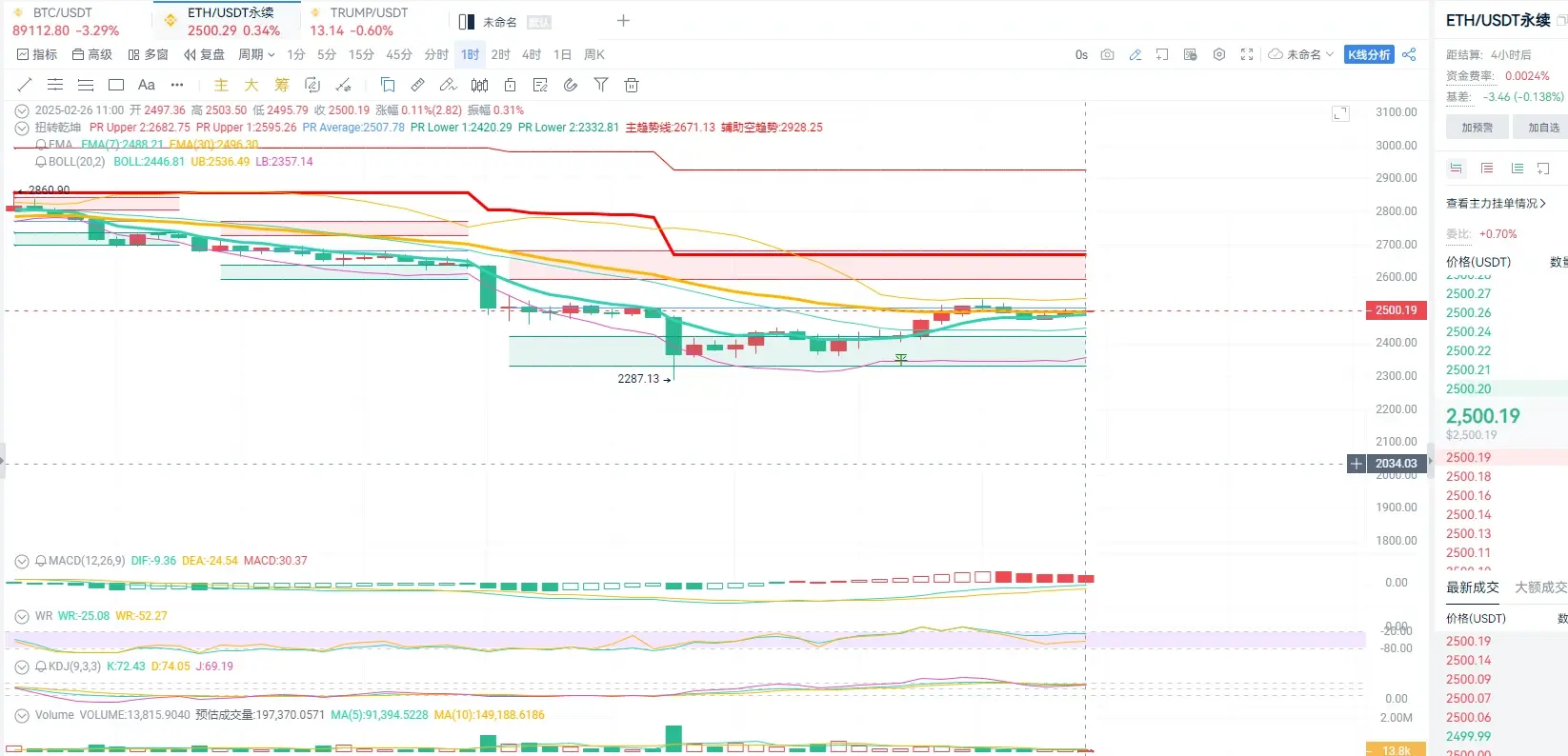Click the paperclip attachment icon
Image resolution: width=1568 pixels, height=756 pixels.
click(x=571, y=85)
